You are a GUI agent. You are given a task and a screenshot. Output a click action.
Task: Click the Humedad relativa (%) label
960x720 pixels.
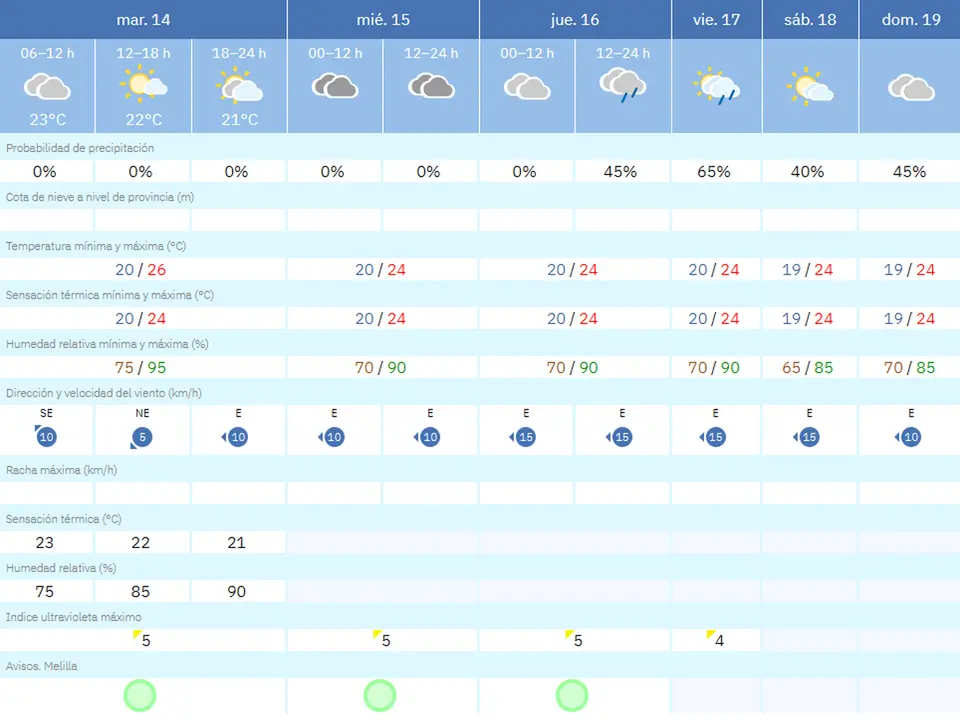coord(61,568)
